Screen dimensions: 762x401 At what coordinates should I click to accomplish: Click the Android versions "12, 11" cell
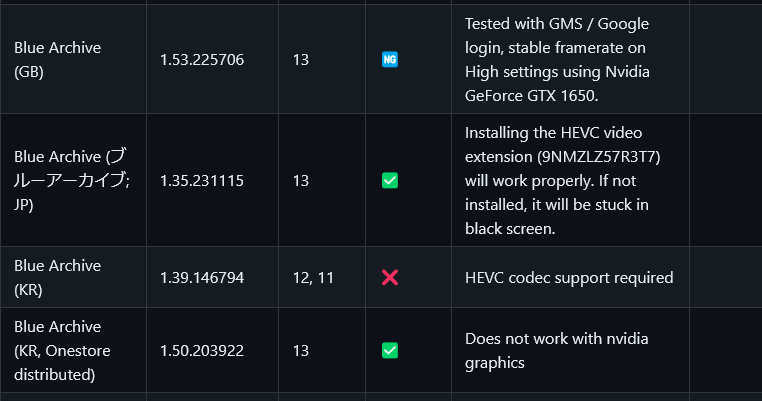point(313,278)
